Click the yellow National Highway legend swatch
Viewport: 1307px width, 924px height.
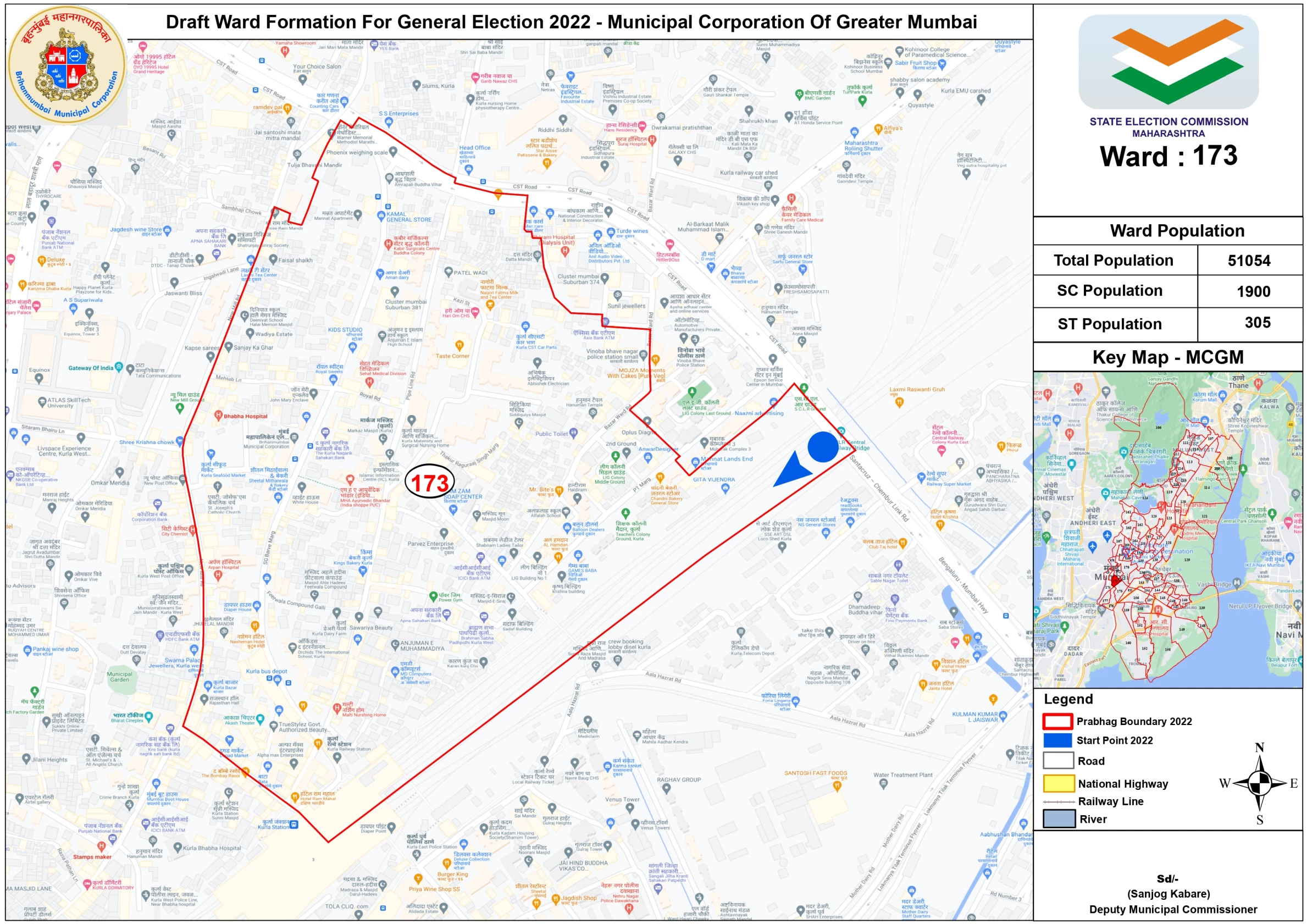[x=1058, y=784]
